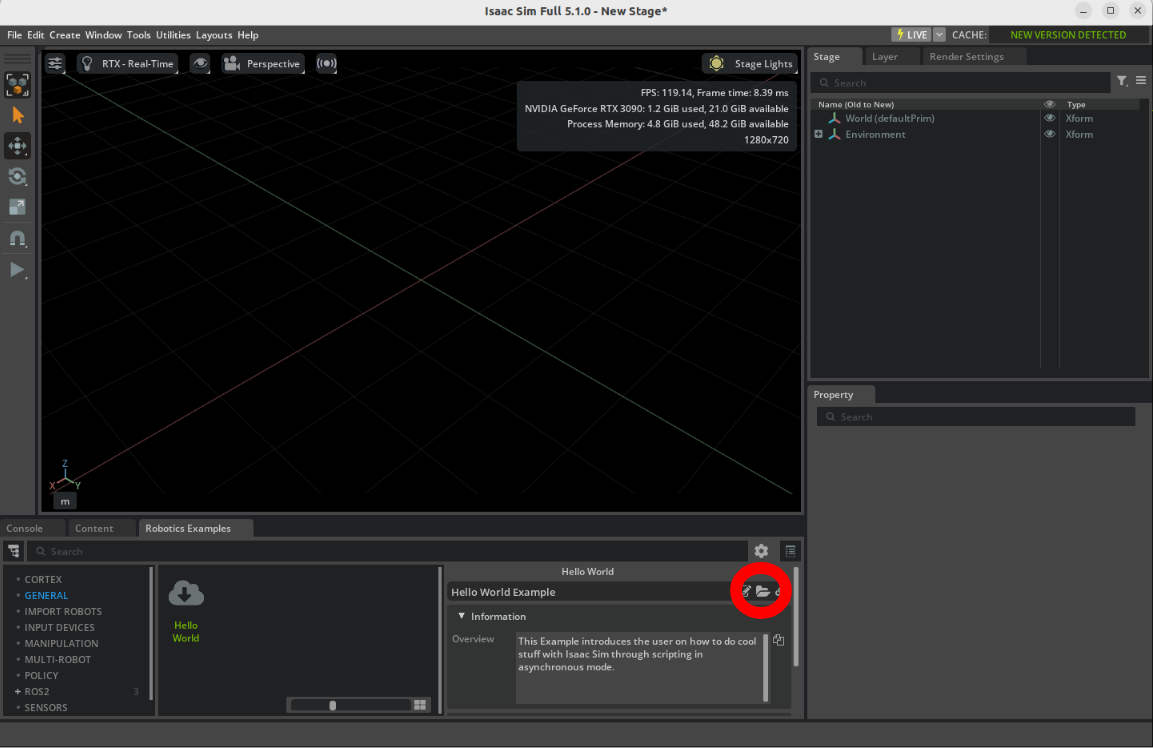Select the Move tool in left toolbar
1153x748 pixels.
pyautogui.click(x=17, y=146)
